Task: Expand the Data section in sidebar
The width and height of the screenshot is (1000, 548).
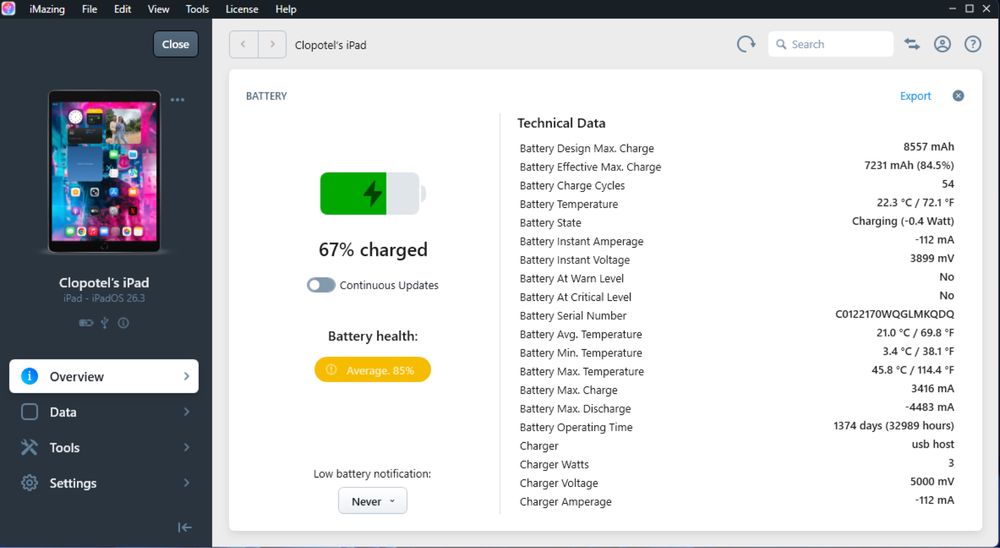Action: (104, 412)
